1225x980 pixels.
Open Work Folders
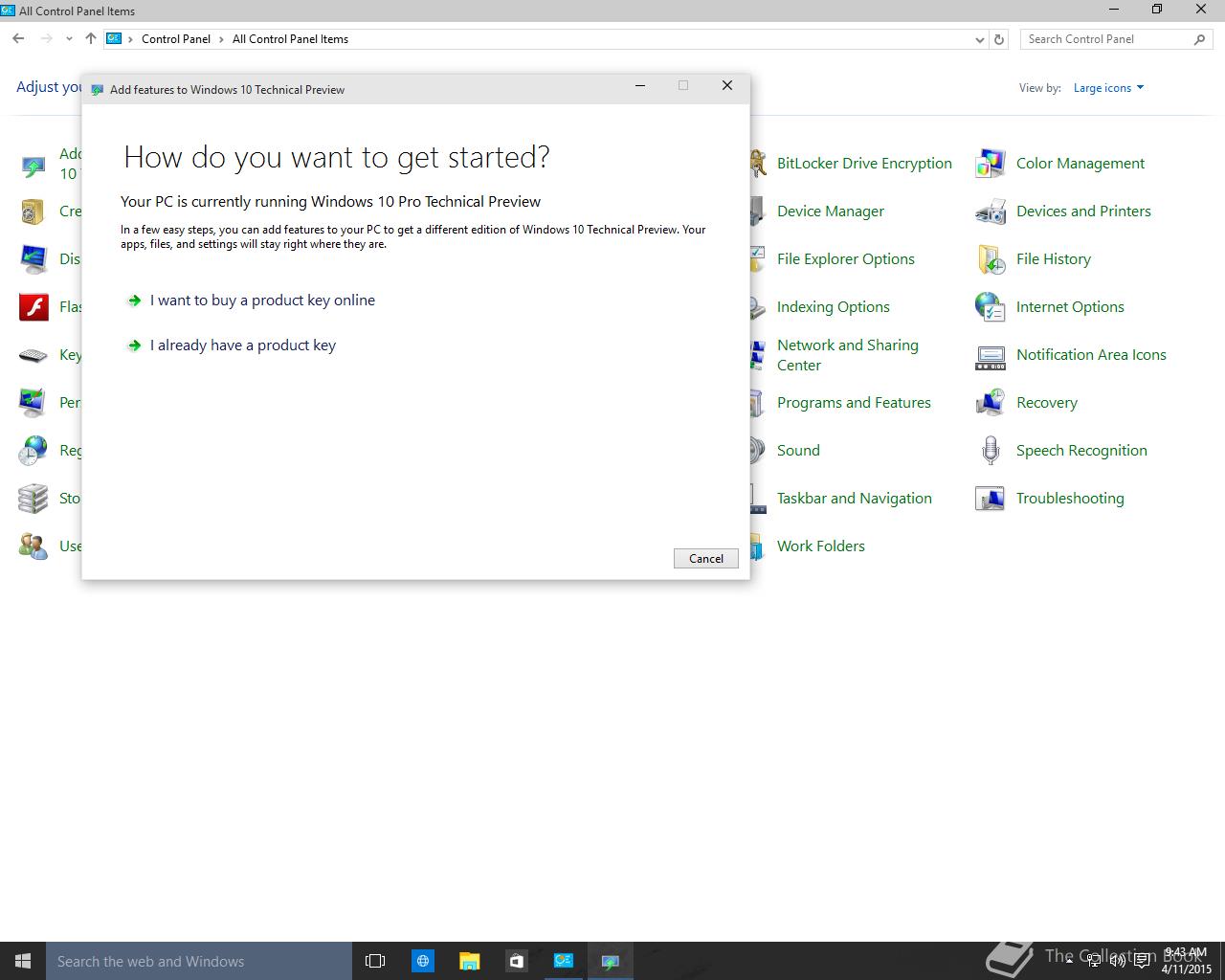(821, 546)
